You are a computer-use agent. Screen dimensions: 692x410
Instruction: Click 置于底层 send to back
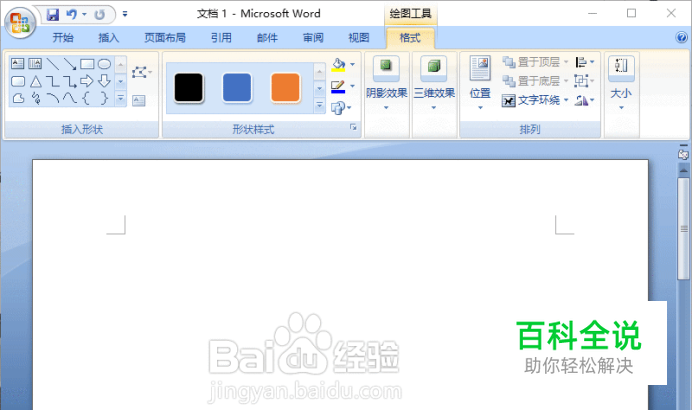click(x=535, y=81)
